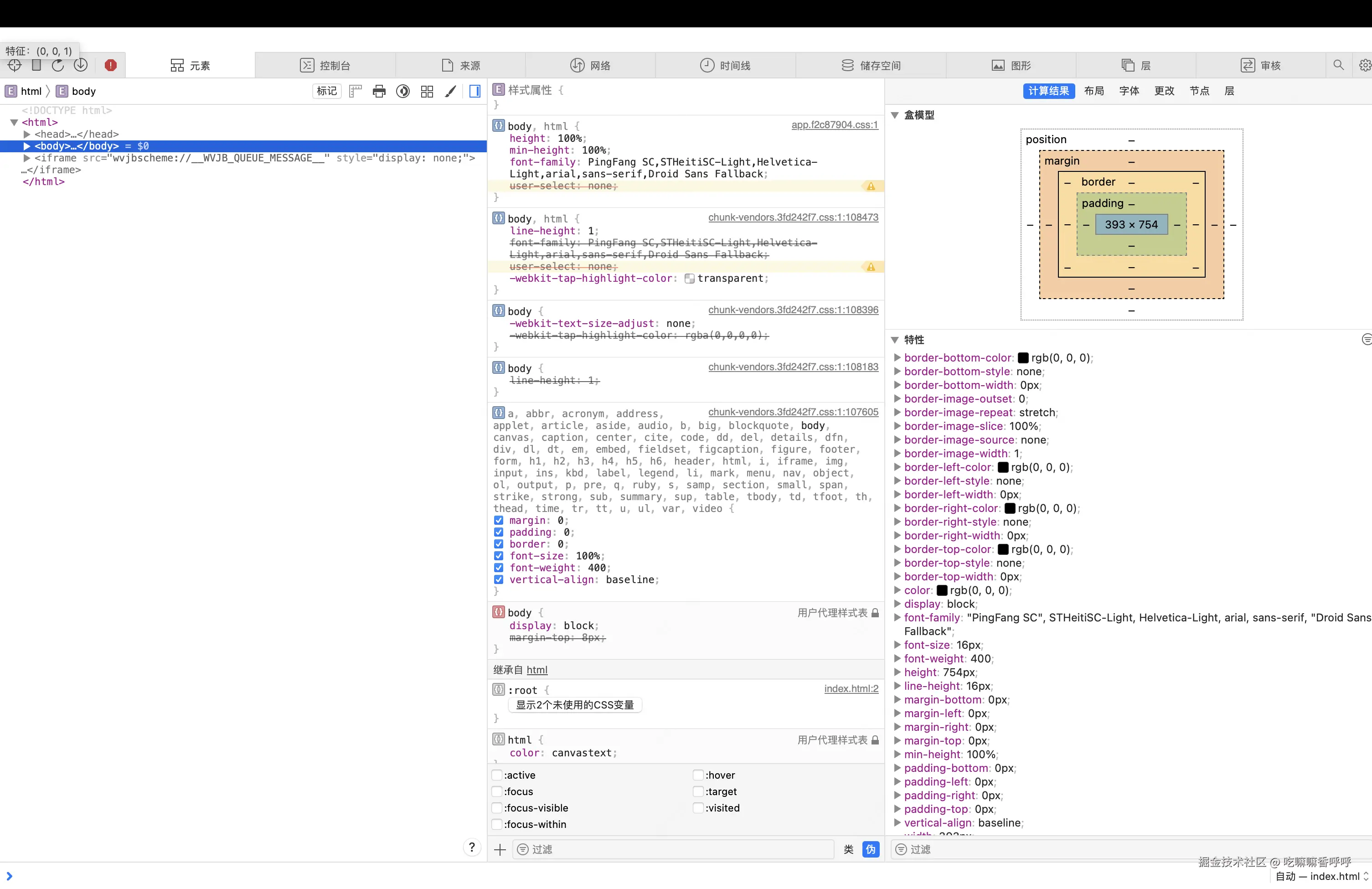Uncheck the margin: 0 property checkbox

coord(499,520)
